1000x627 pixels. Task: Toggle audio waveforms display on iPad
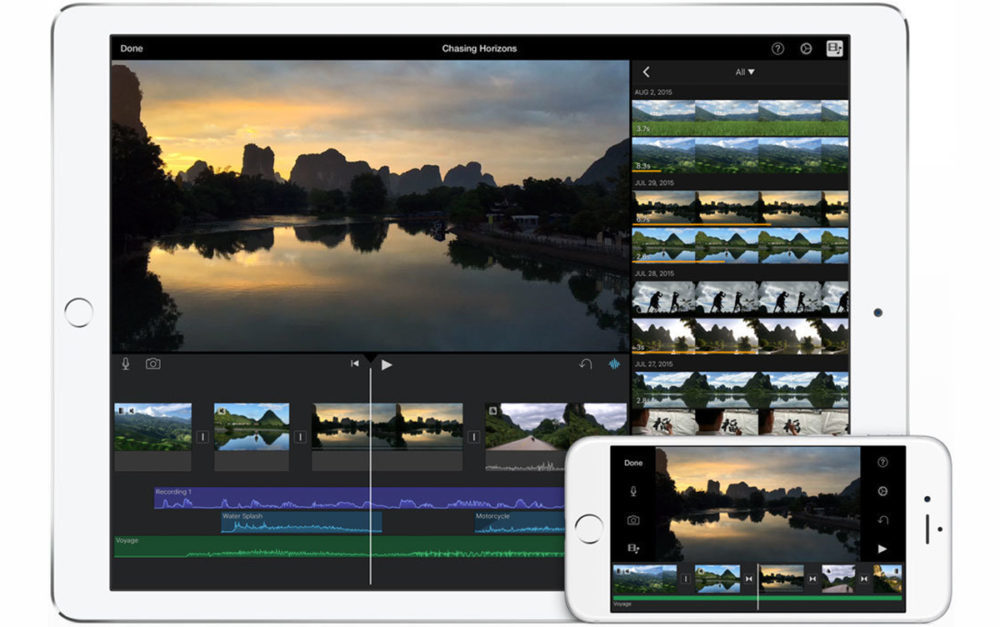(x=614, y=364)
